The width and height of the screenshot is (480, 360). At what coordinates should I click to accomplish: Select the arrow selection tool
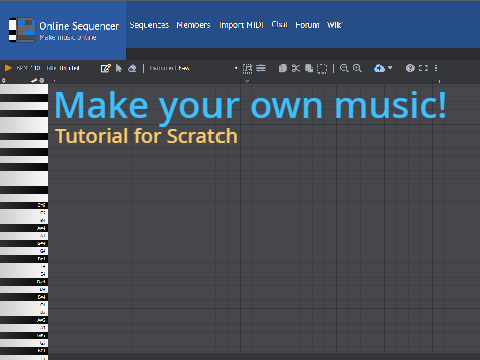pyautogui.click(x=119, y=68)
